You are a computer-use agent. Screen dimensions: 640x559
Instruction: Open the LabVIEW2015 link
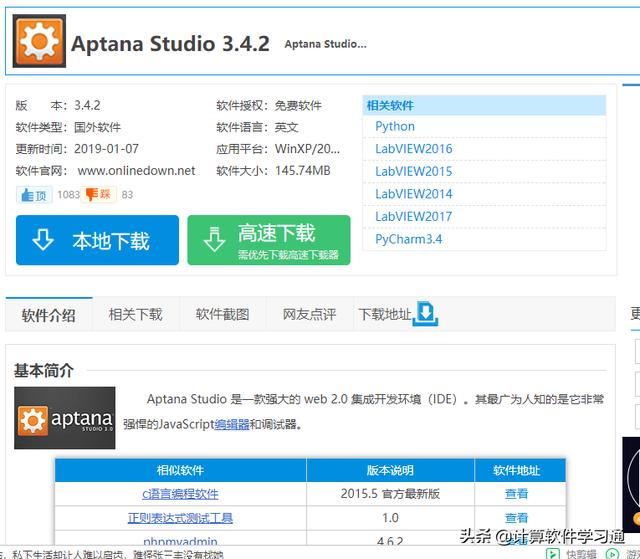click(413, 171)
